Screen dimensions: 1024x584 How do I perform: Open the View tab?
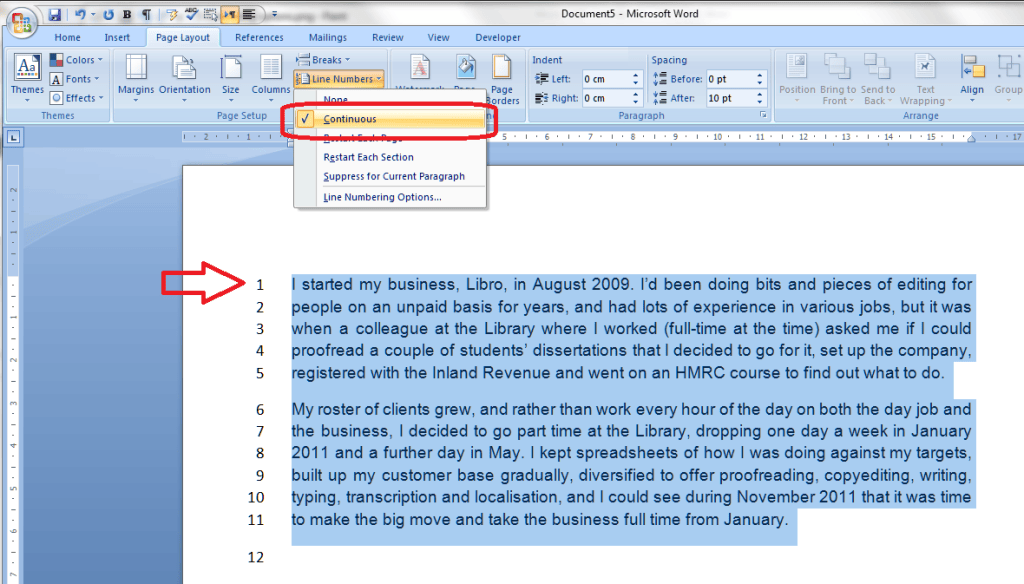pyautogui.click(x=438, y=37)
